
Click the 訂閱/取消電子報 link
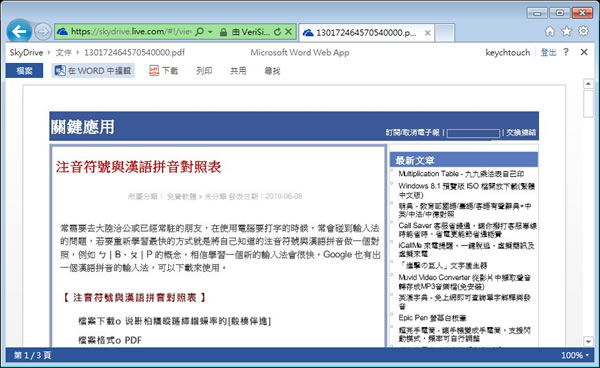click(412, 133)
